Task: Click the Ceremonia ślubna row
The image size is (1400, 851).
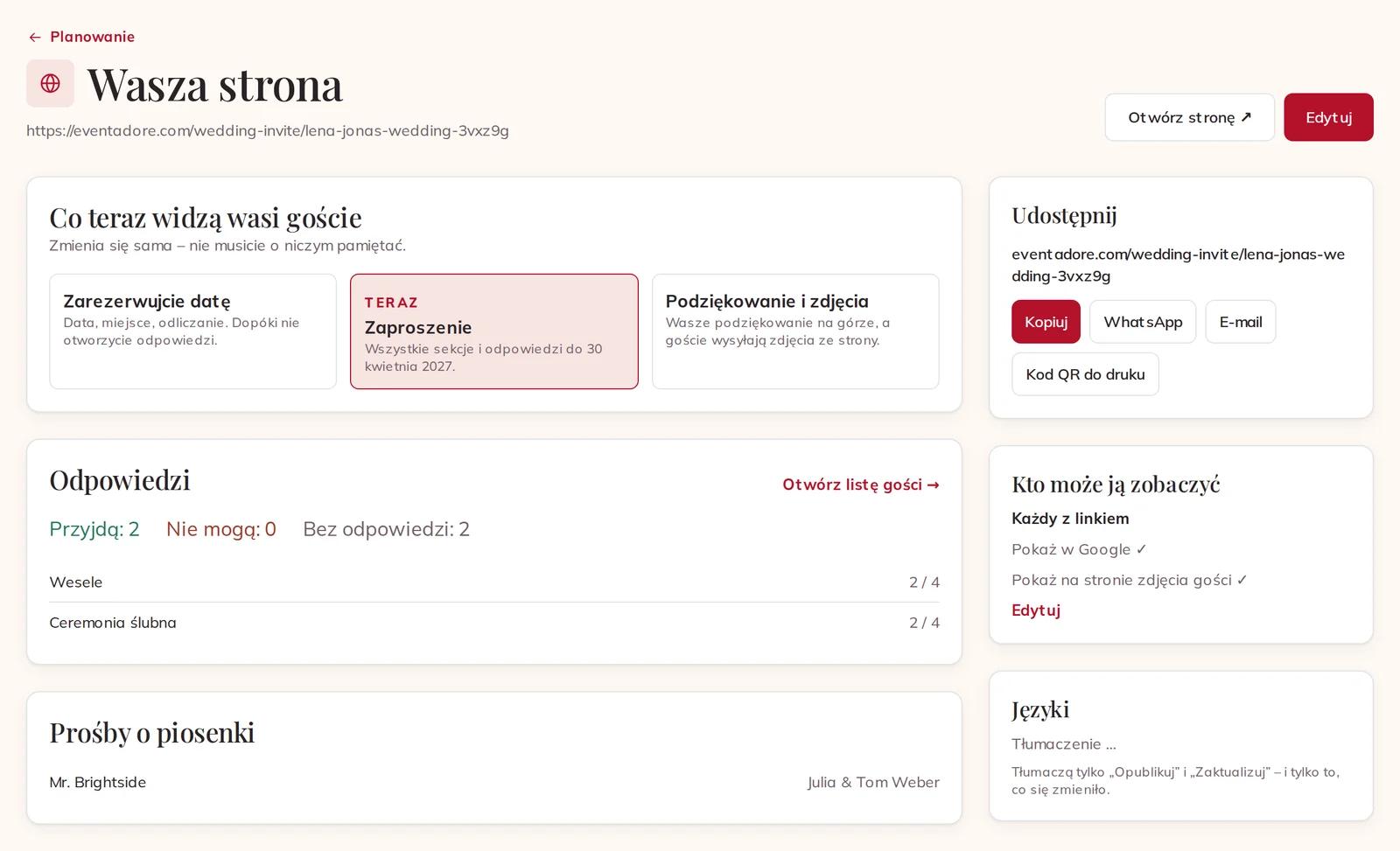Action: pos(494,623)
